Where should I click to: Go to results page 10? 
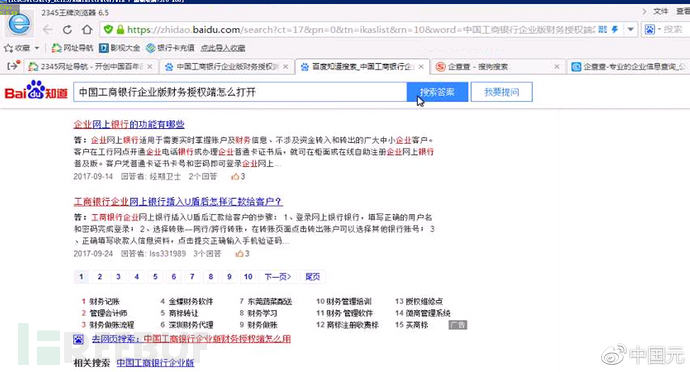coord(248,276)
